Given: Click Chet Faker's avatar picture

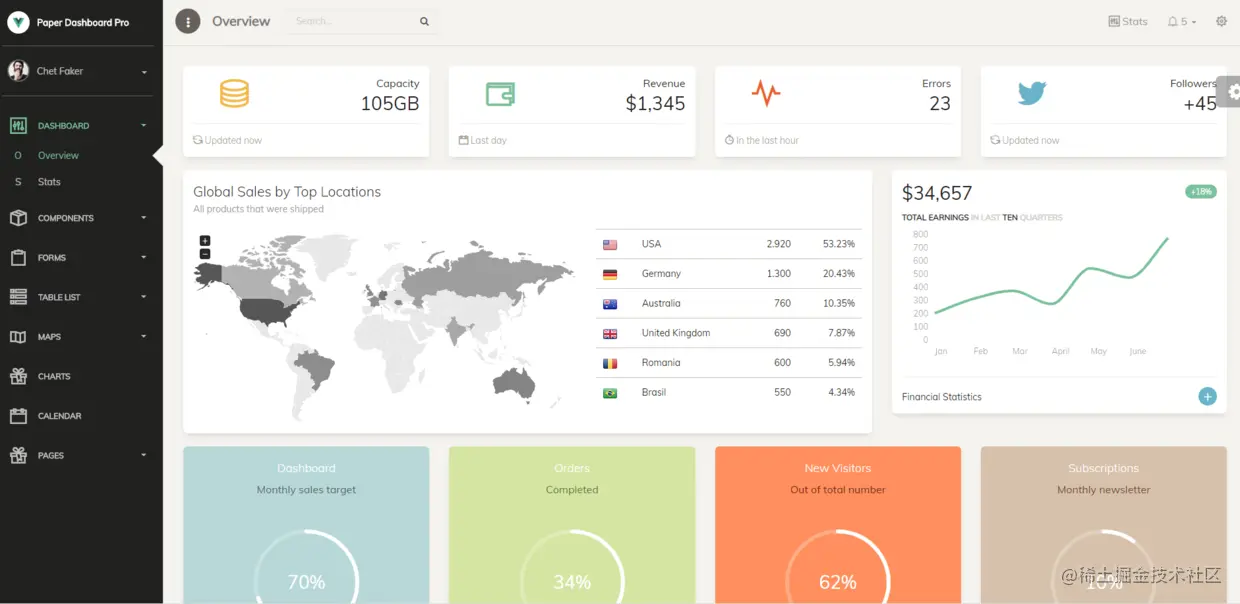Looking at the screenshot, I should click(x=18, y=71).
